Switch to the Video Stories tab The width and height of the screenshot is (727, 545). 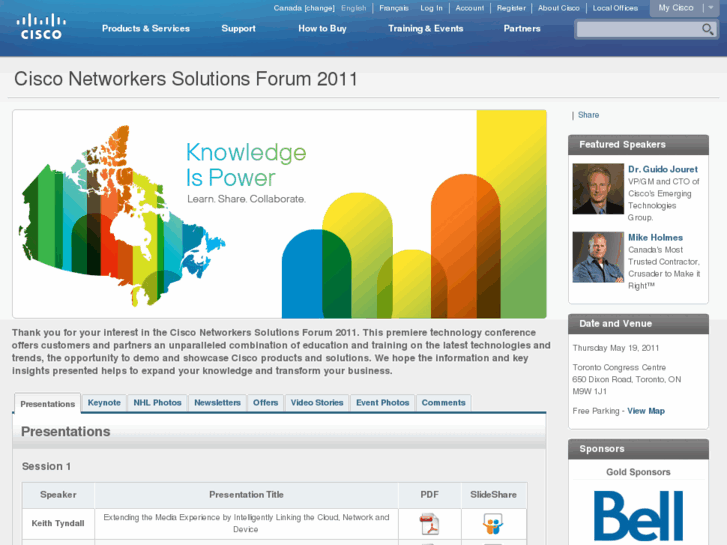[x=317, y=403]
